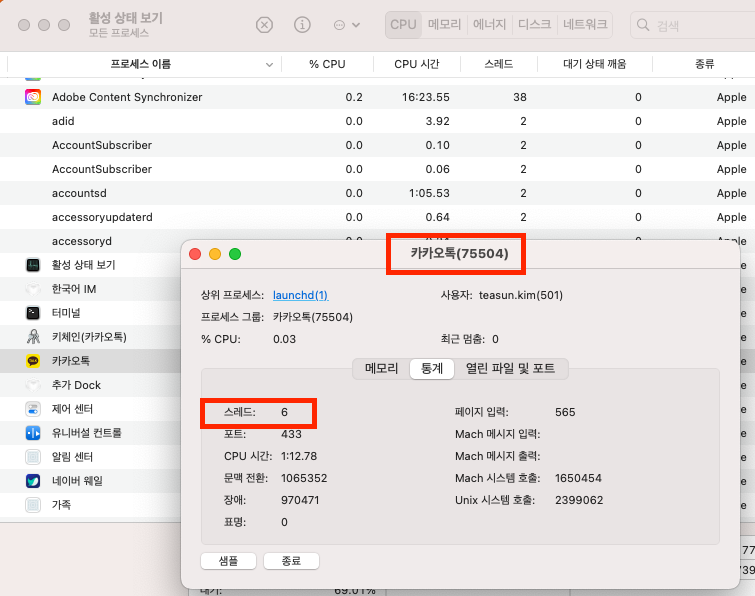755x596 pixels.
Task: Click Mach 시스템 호출 value 1650454
Action: [x=578, y=478]
